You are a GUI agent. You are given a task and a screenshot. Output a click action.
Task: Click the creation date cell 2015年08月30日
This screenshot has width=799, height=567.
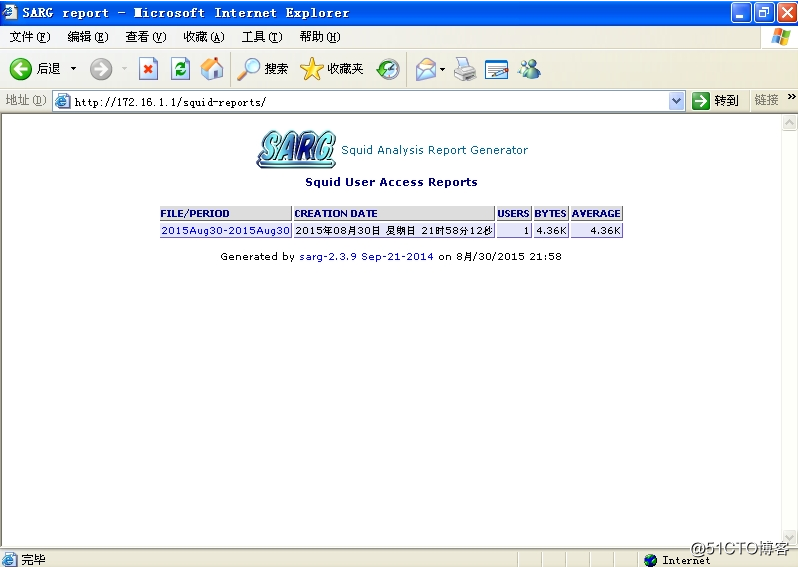pos(393,230)
